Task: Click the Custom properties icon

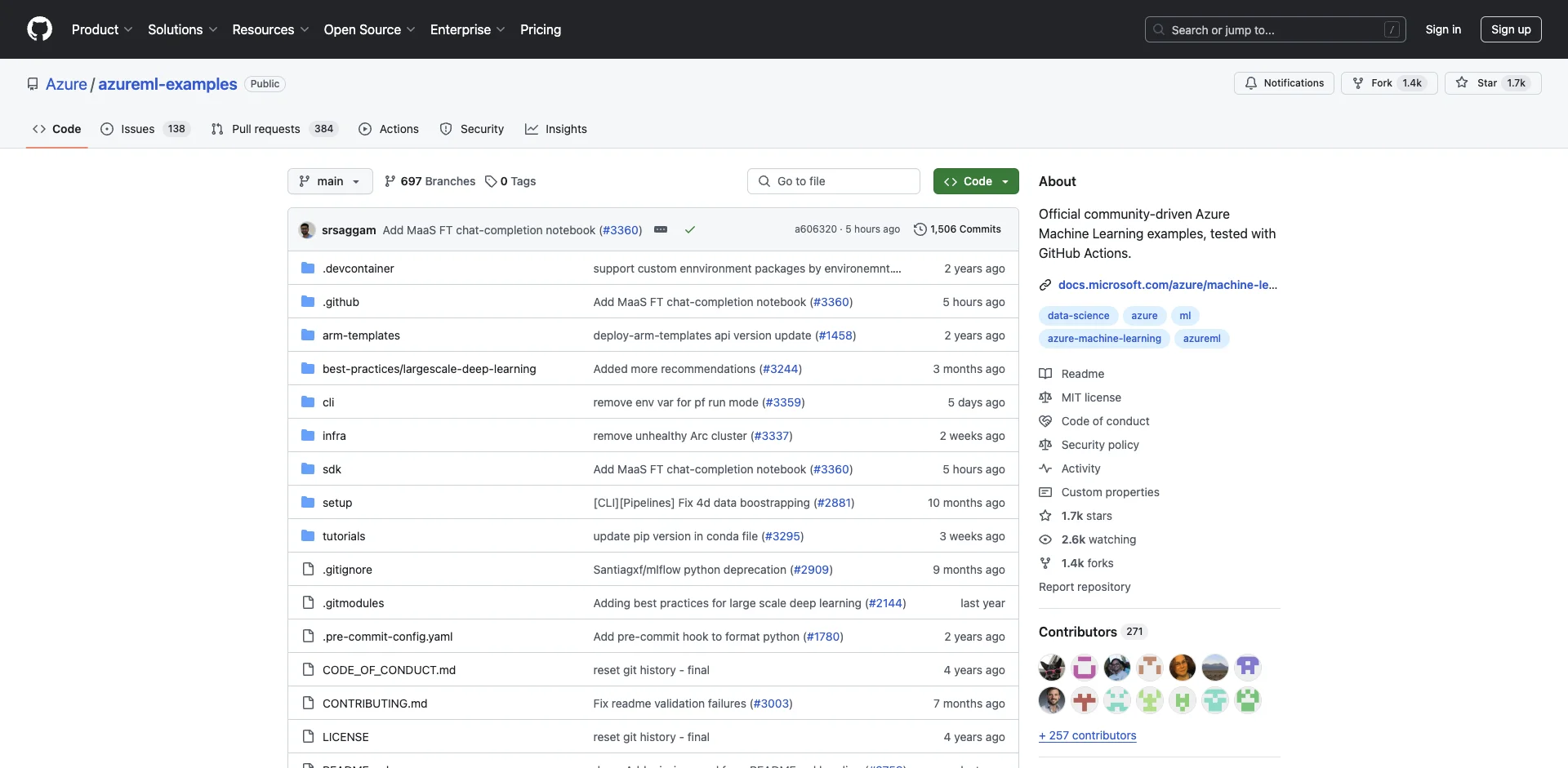Action: tap(1045, 492)
